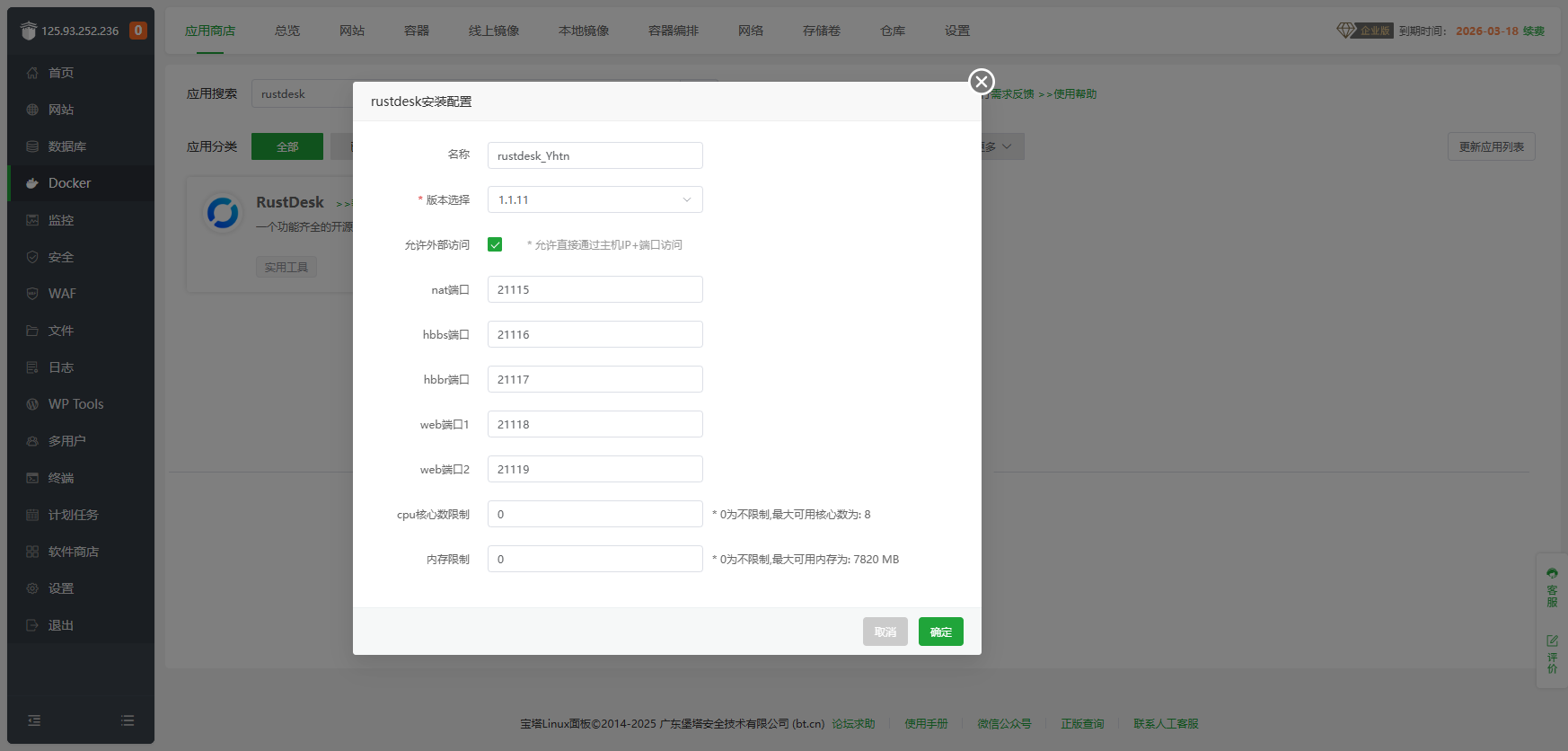Open the 仓库 tab

click(893, 31)
